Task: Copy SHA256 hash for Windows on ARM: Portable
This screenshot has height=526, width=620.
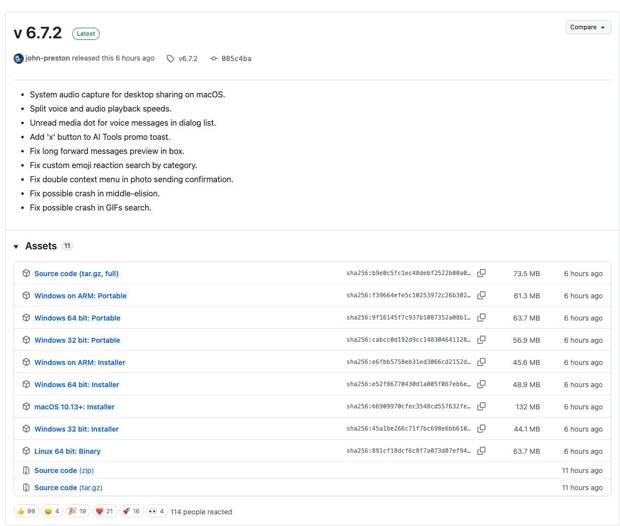Action: [481, 296]
